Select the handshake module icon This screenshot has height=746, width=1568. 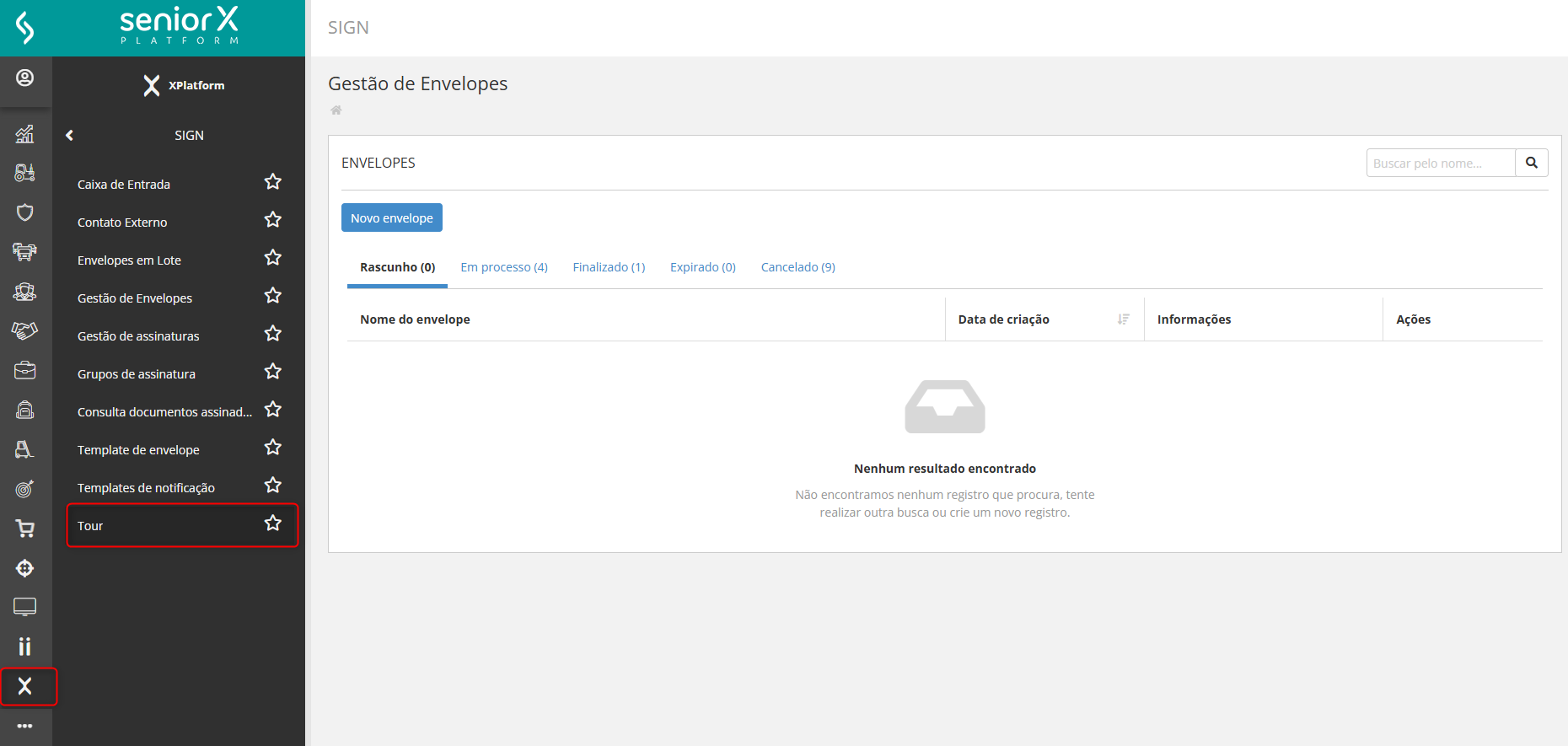25,330
